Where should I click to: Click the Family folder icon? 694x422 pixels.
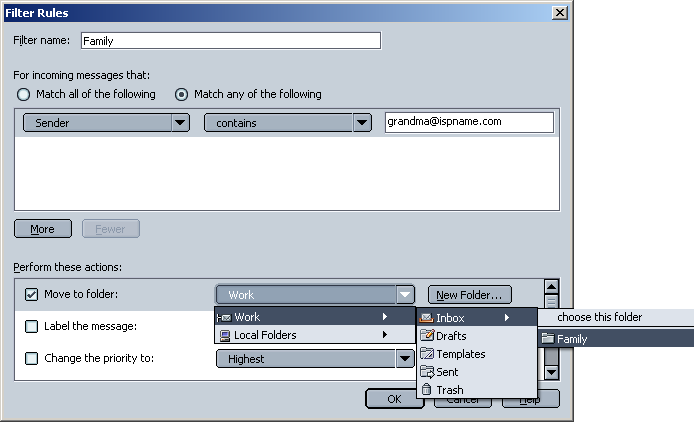point(548,339)
